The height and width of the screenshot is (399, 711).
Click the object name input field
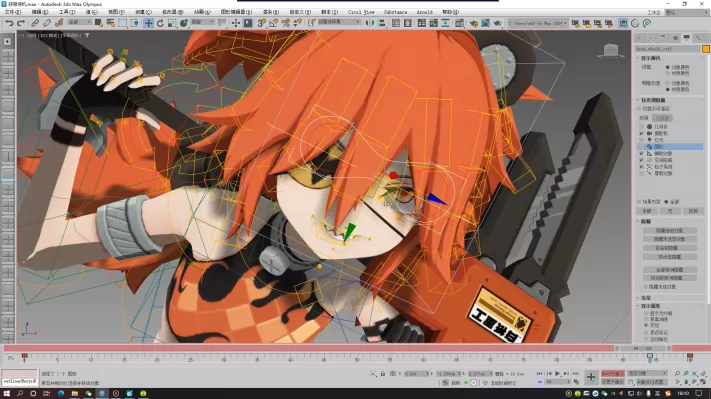pyautogui.click(x=667, y=49)
